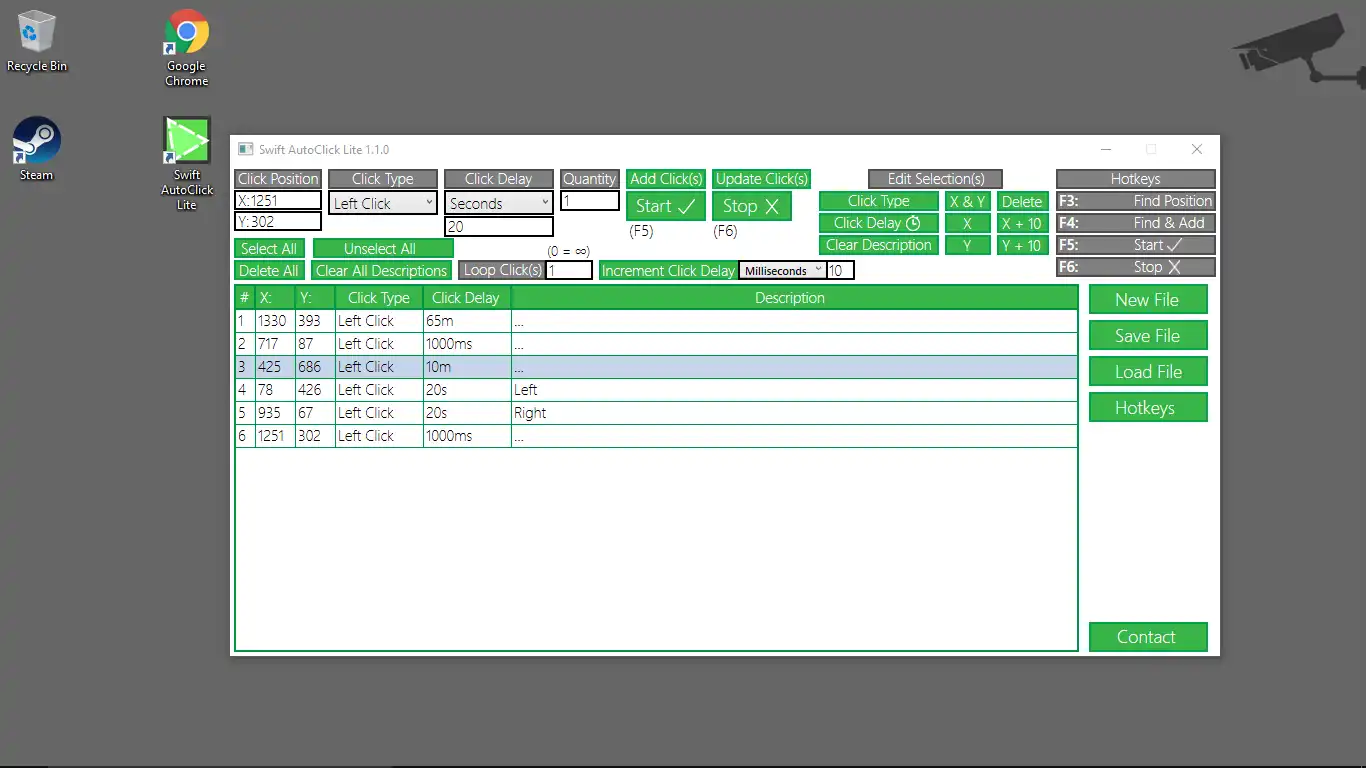Focus the Quantity input field
Image resolution: width=1366 pixels, height=768 pixels.
pyautogui.click(x=590, y=201)
